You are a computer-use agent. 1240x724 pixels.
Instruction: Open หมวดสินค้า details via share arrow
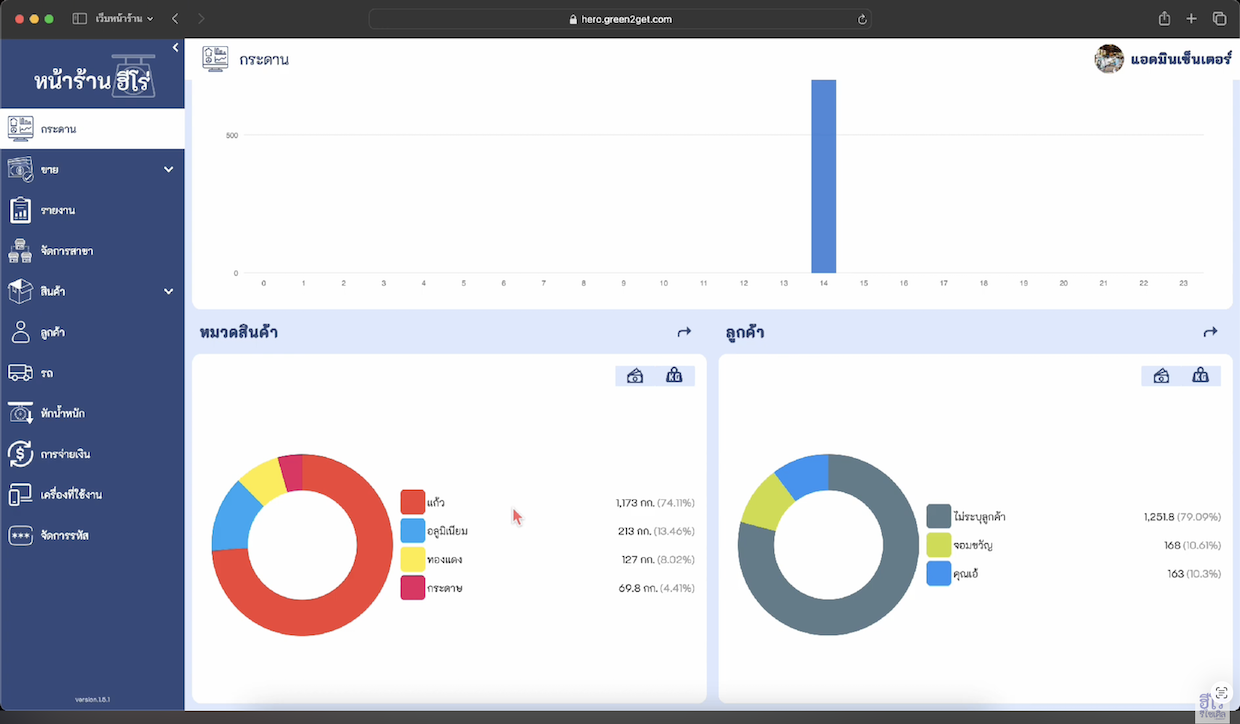pyautogui.click(x=684, y=332)
